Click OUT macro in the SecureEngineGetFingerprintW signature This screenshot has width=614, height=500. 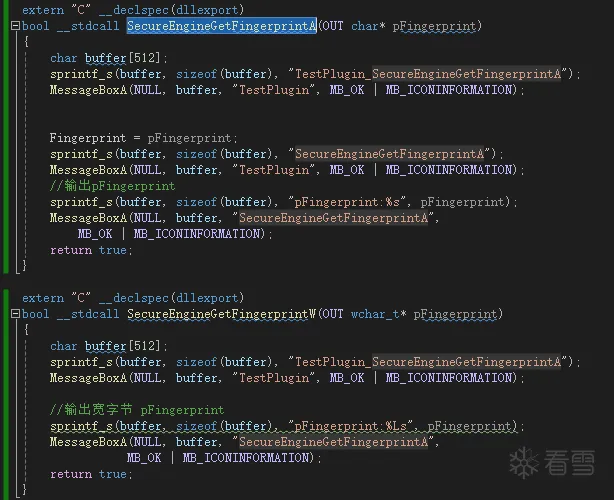click(x=333, y=314)
